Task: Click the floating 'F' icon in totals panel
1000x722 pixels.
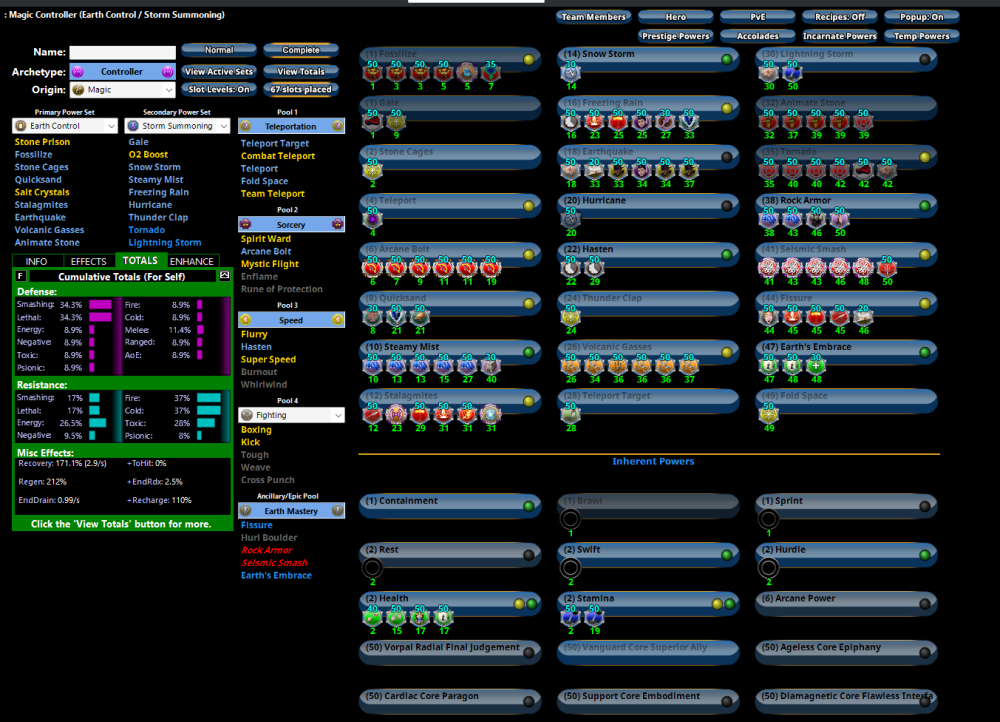Action: (21, 275)
